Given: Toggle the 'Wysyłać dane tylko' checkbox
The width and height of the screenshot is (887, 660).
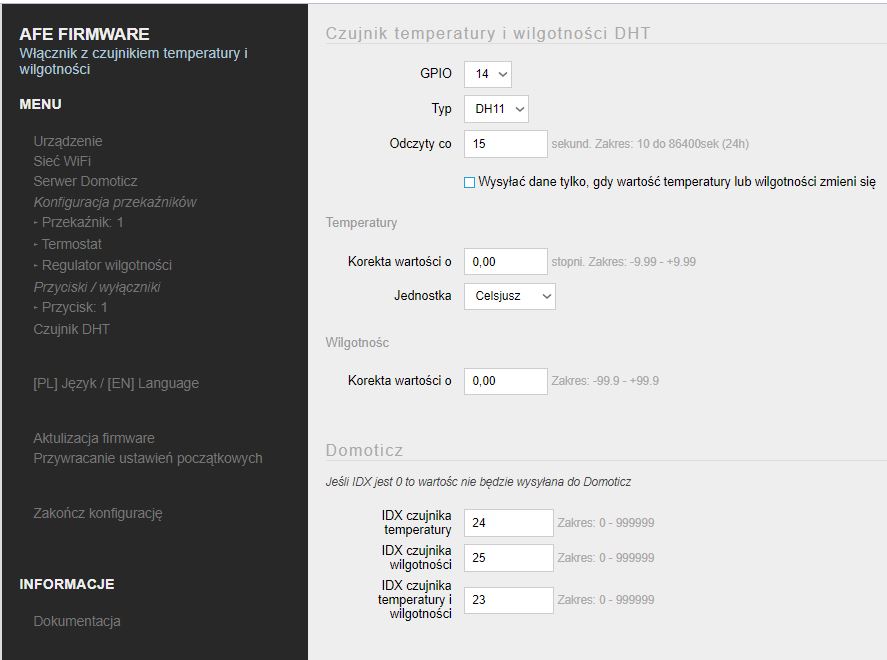Looking at the screenshot, I should [469, 183].
